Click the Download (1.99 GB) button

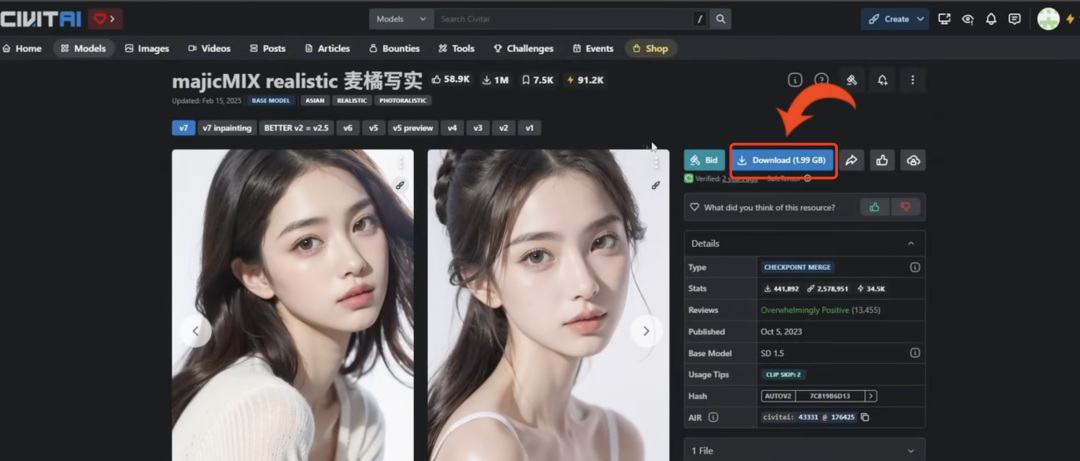click(782, 161)
